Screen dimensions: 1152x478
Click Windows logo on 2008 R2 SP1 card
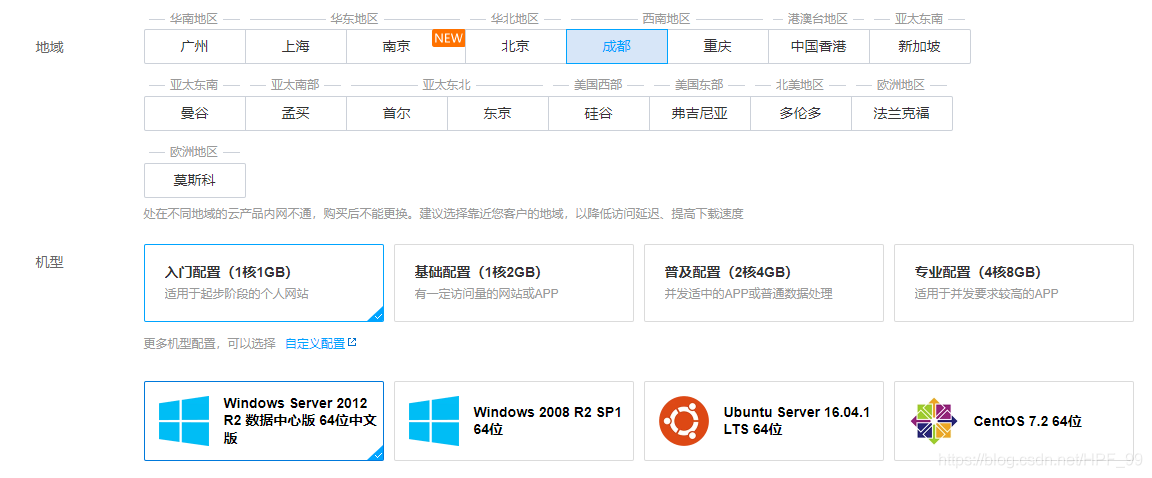(x=433, y=421)
